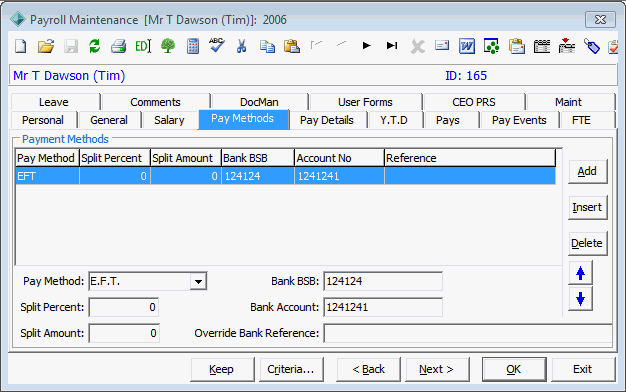Open the Criteria... button
Viewport: 626px width, 392px height.
pyautogui.click(x=291, y=370)
